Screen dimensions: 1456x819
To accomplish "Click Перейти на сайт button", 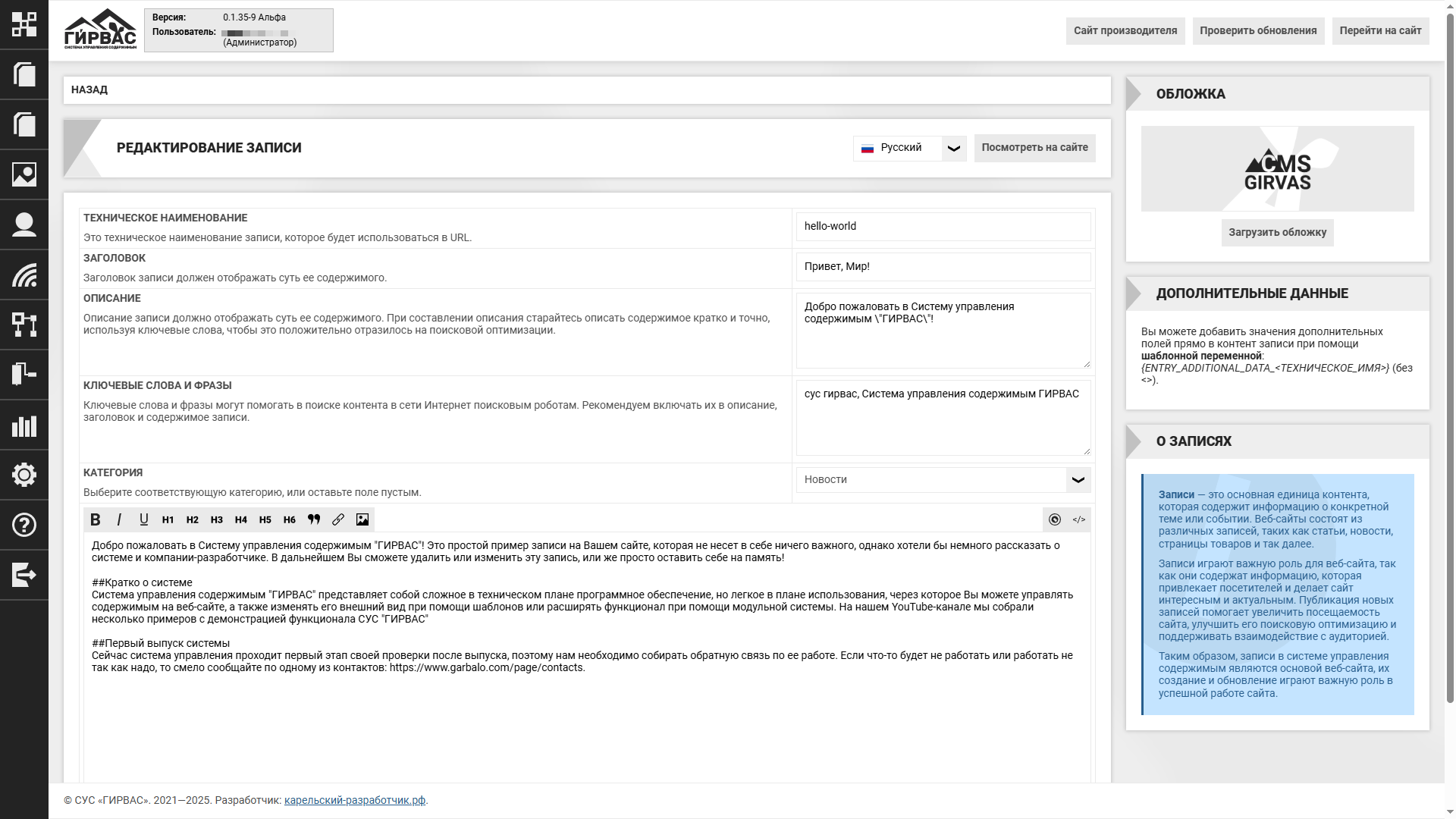I will tap(1380, 30).
